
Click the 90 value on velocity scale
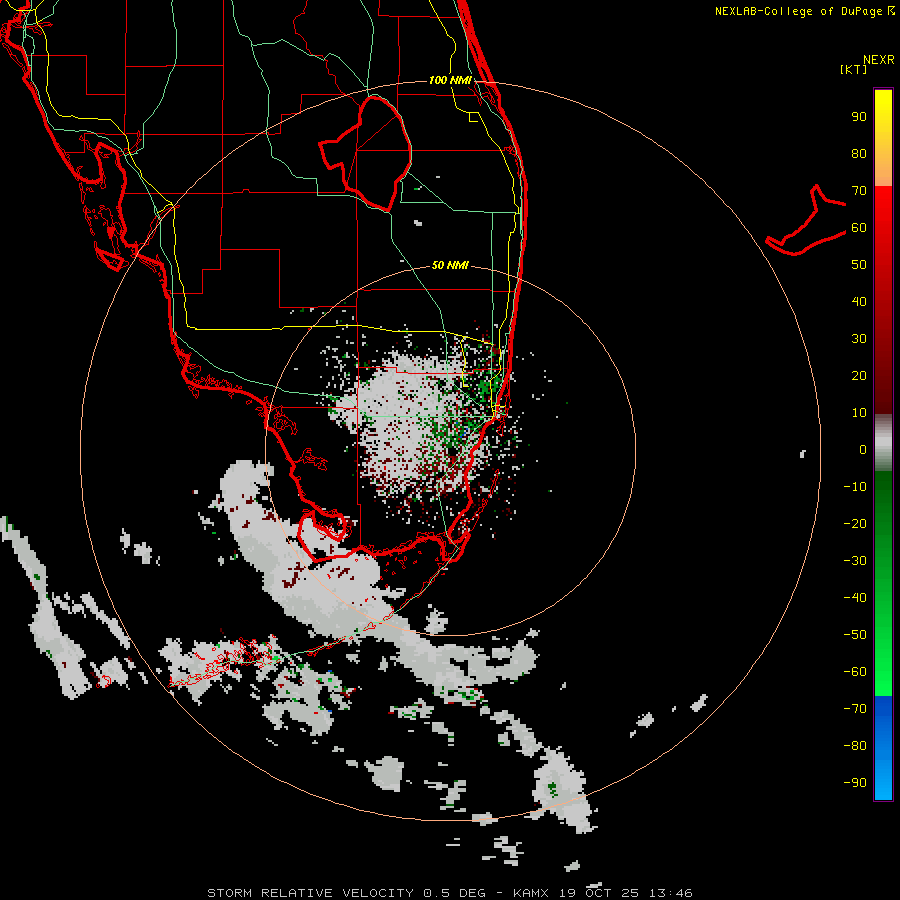[859, 117]
